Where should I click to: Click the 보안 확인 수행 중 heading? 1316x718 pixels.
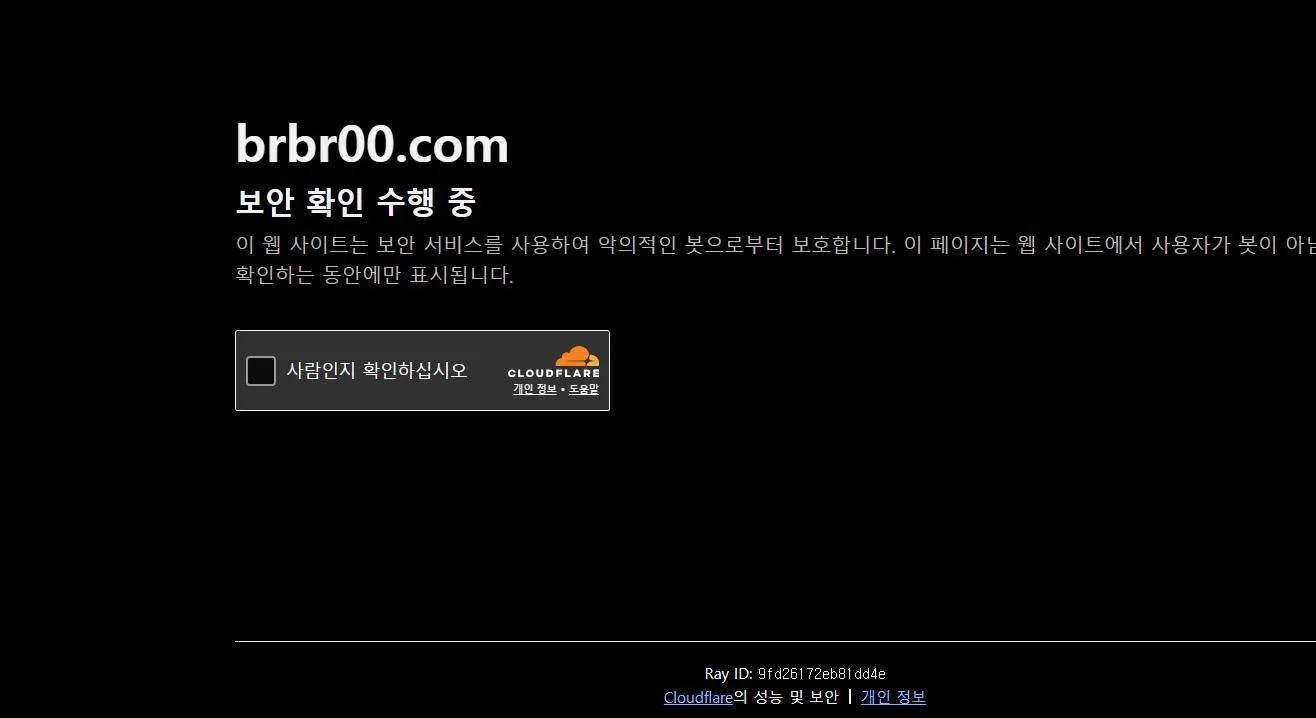tap(355, 202)
